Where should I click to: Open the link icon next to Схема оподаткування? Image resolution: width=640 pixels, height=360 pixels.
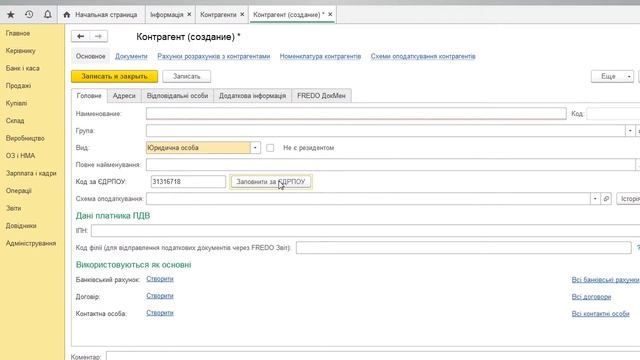pyautogui.click(x=606, y=199)
